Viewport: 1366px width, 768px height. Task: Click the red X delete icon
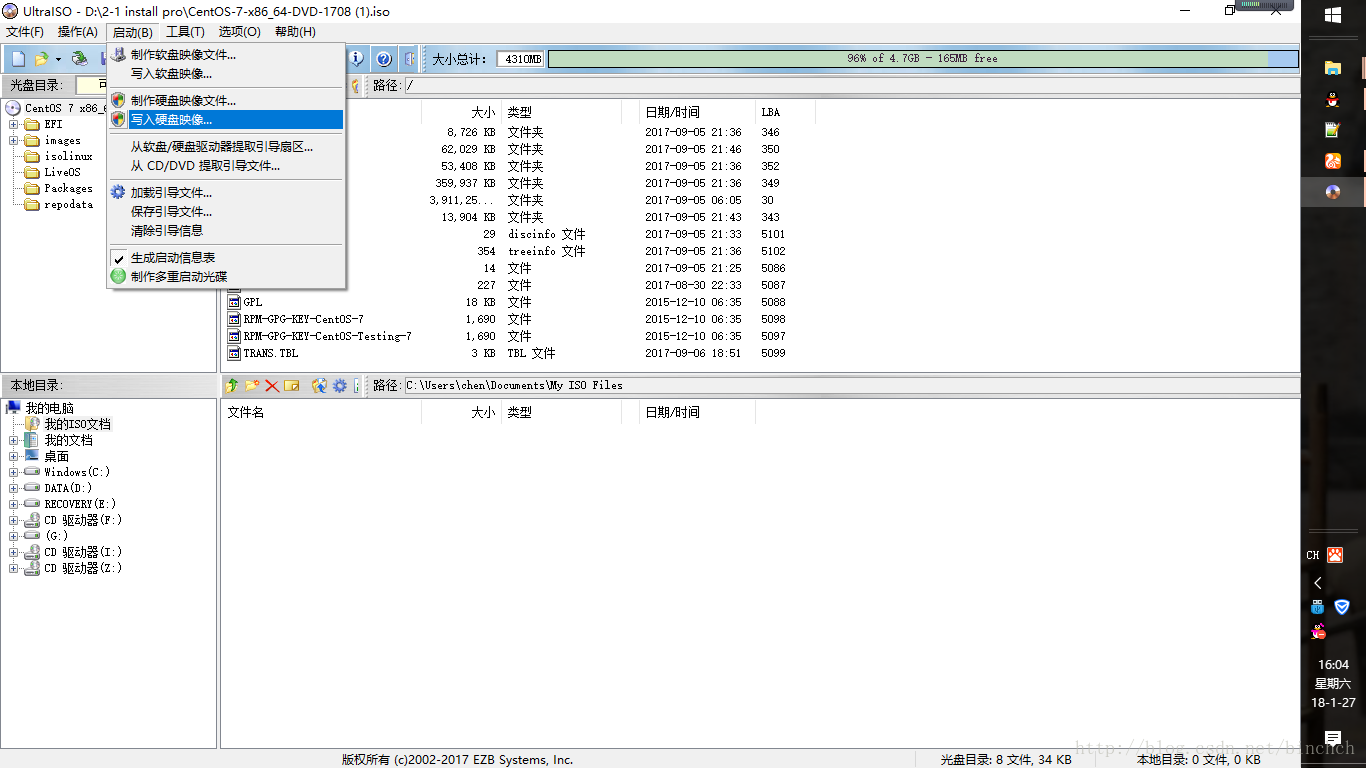tap(272, 385)
